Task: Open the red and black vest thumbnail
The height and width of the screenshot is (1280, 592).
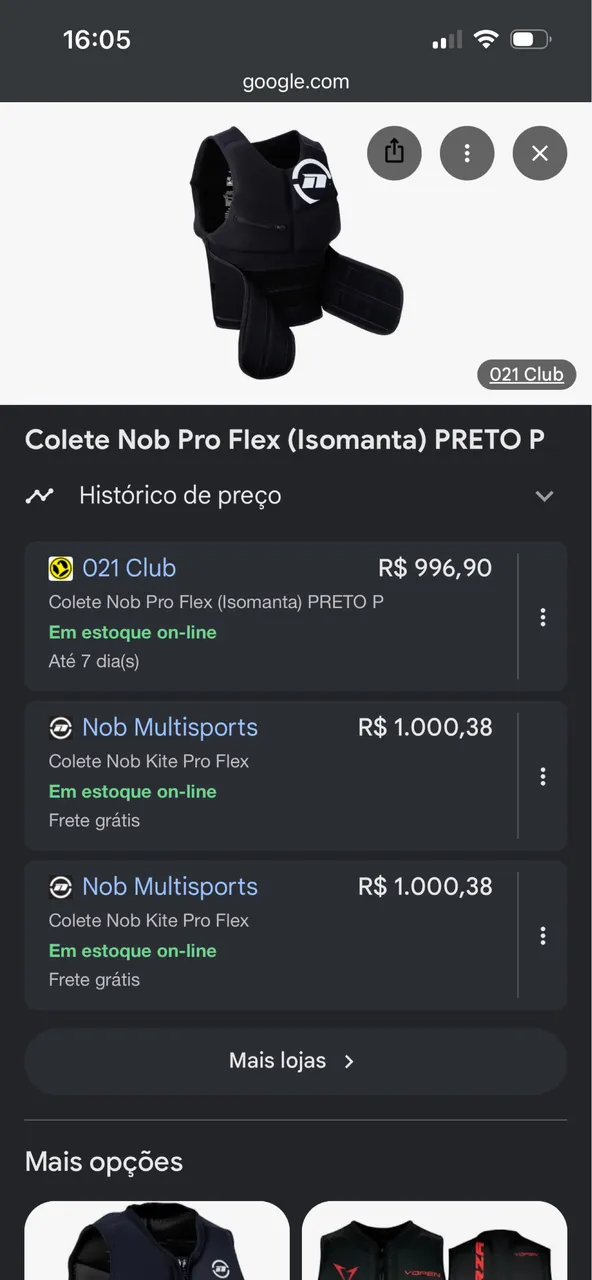Action: click(435, 1240)
